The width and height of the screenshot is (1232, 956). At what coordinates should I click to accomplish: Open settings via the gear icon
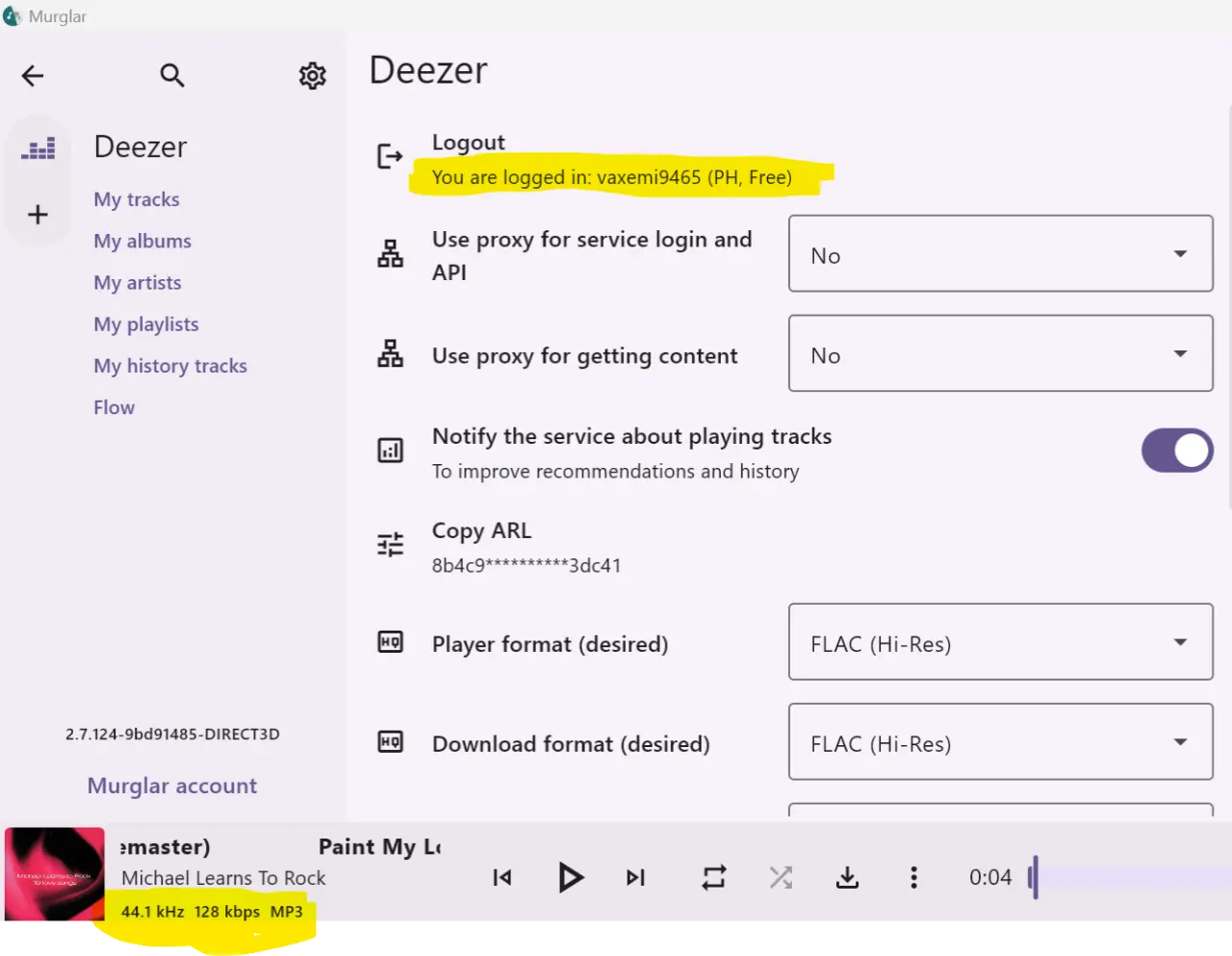pos(312,75)
